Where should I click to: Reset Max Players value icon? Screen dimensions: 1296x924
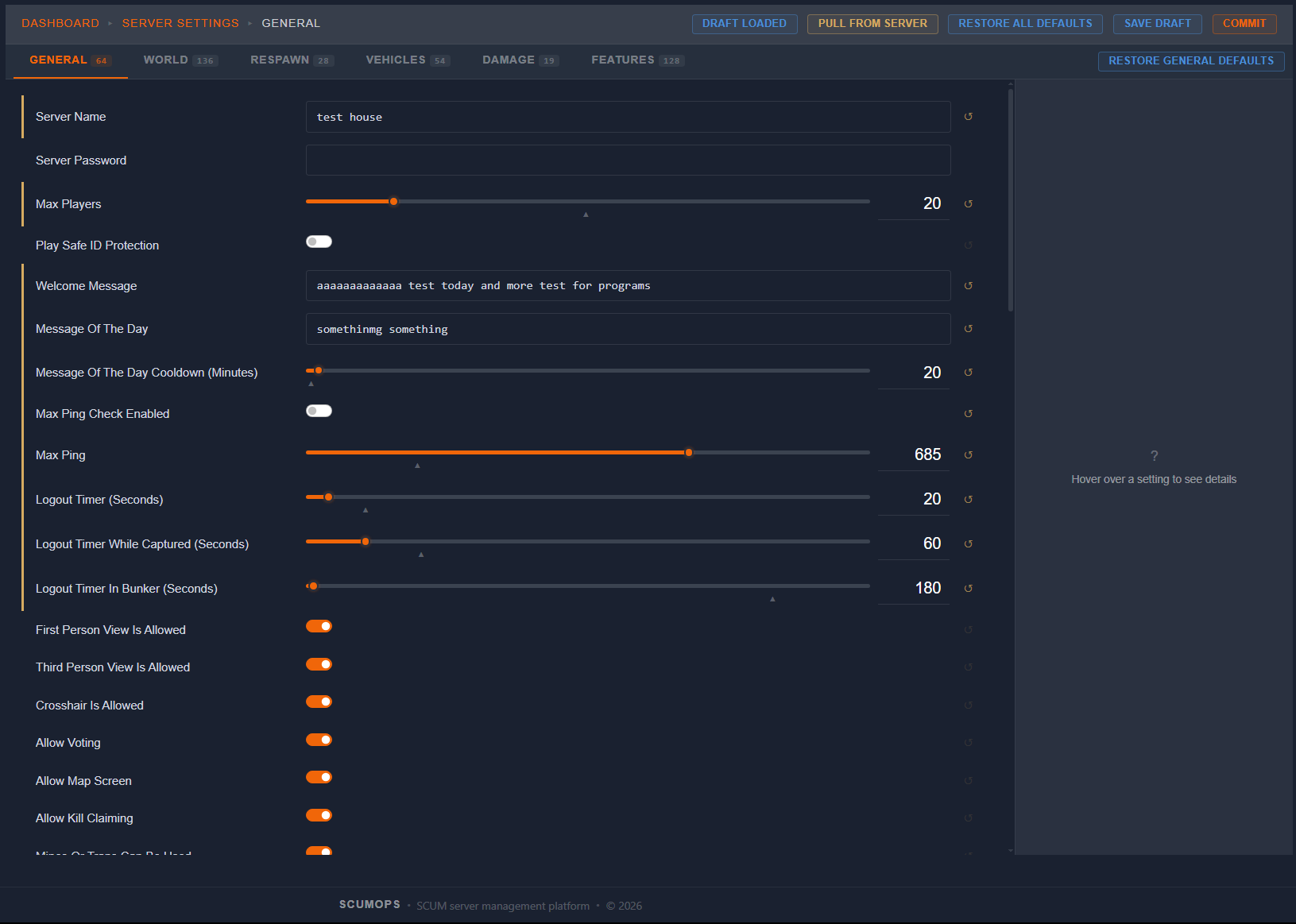click(968, 204)
